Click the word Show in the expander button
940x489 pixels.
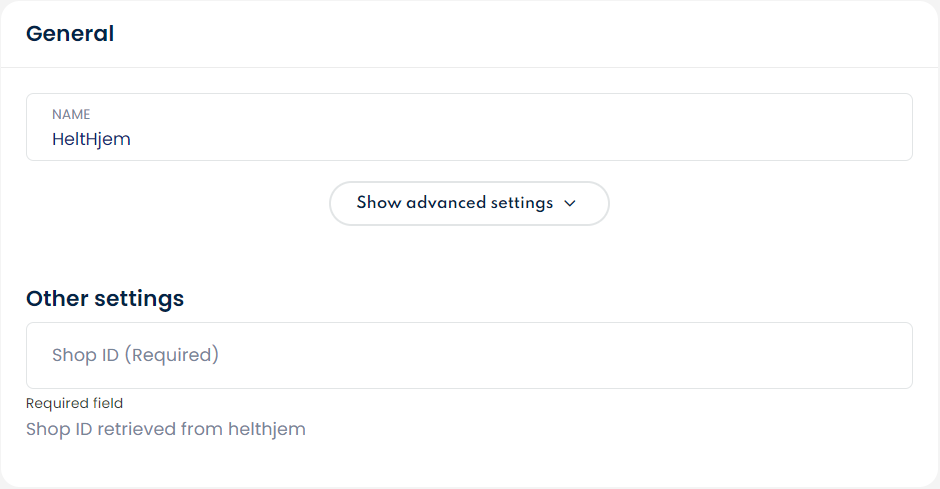(x=379, y=203)
